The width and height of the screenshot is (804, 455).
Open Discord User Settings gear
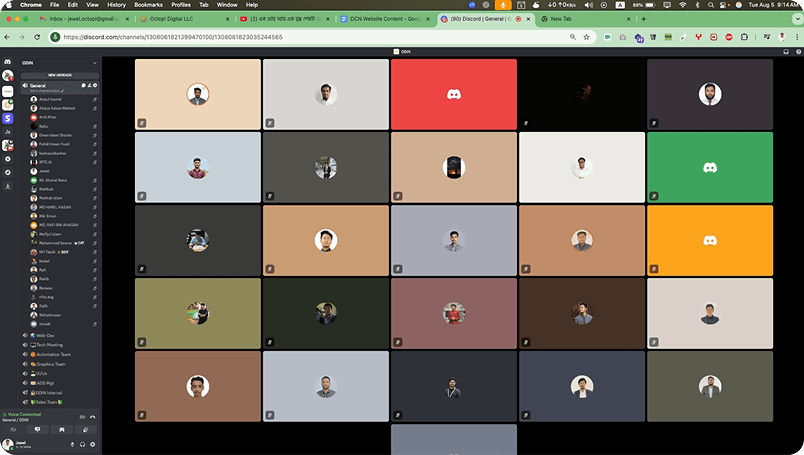click(x=93, y=444)
